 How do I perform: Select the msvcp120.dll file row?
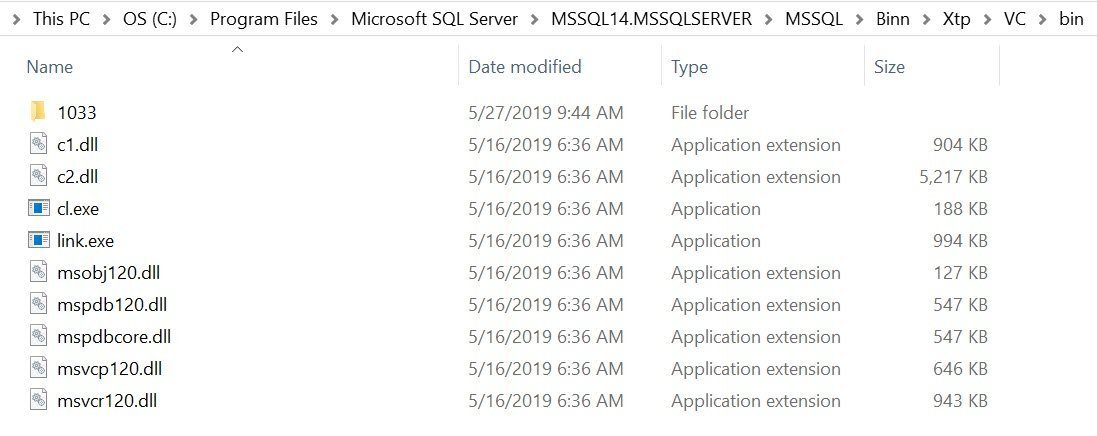[x=509, y=368]
